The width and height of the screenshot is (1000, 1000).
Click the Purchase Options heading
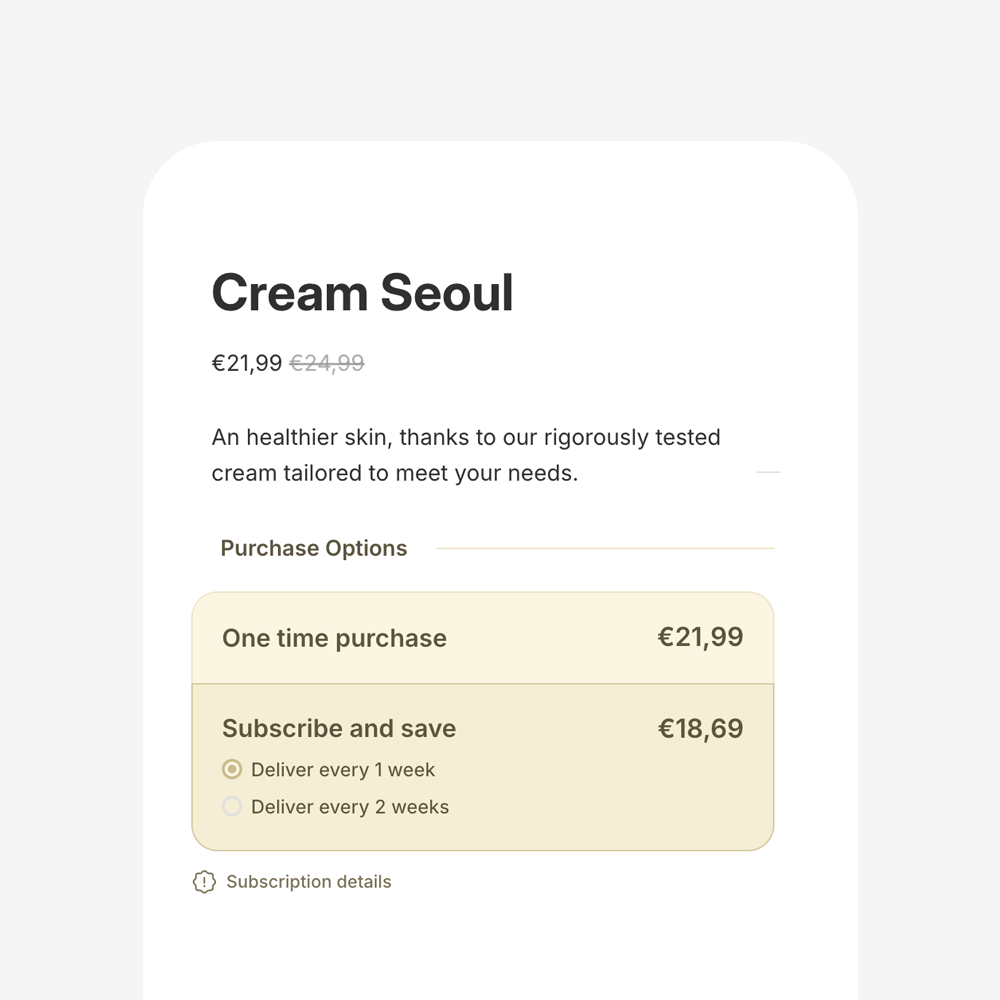pos(313,548)
